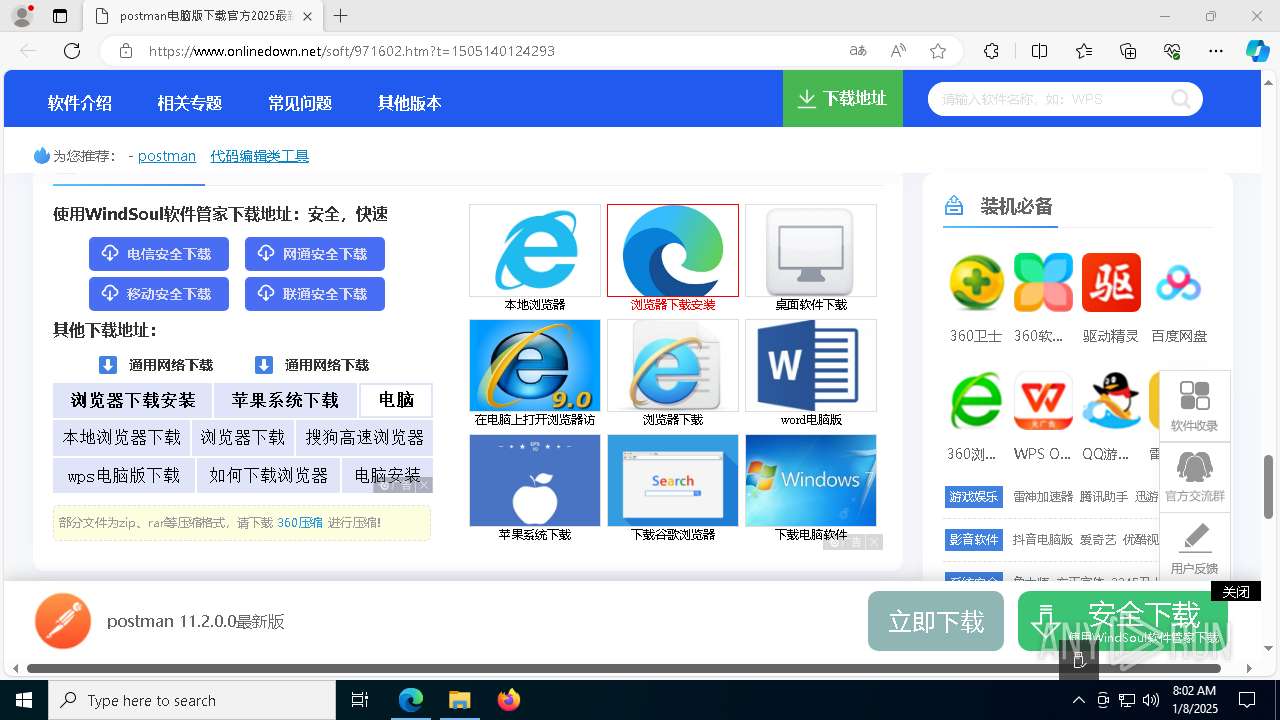Toggle split screen view
The image size is (1280, 720).
click(1039, 51)
